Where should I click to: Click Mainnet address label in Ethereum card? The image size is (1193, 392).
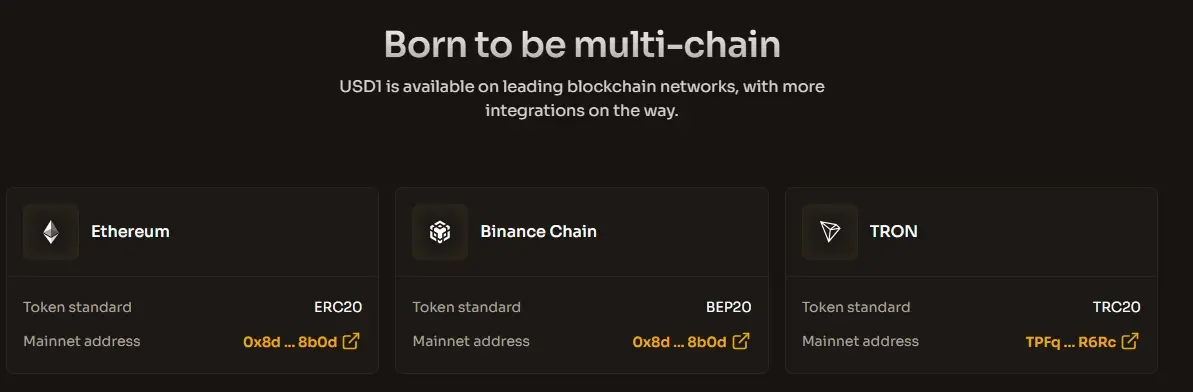(82, 341)
